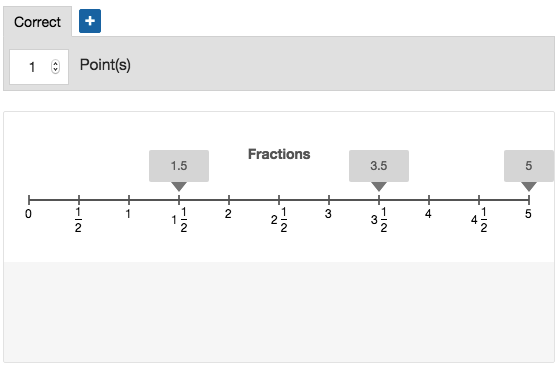Click the tick labeled 3
559x370 pixels.
[x=329, y=200]
